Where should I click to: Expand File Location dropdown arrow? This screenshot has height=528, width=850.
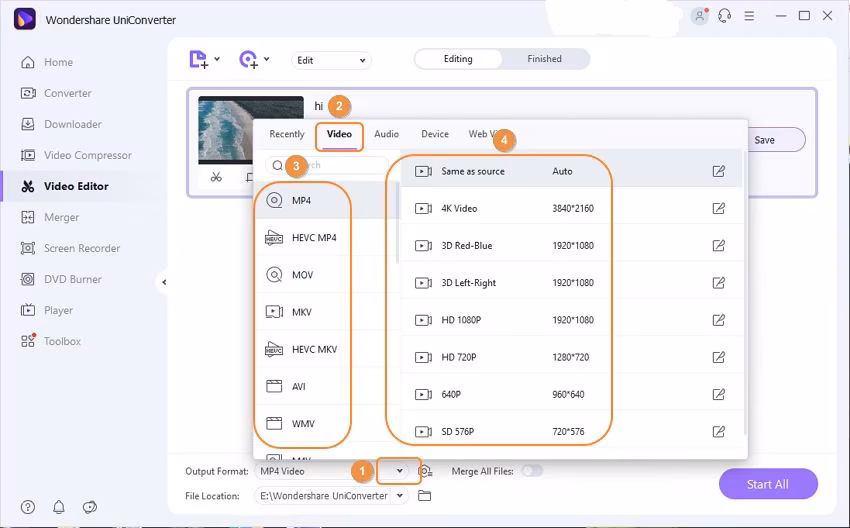click(400, 495)
